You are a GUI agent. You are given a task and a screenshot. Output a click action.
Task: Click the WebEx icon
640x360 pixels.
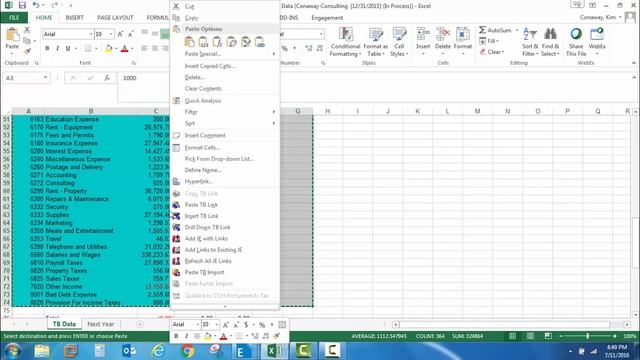pyautogui.click(x=597, y=34)
